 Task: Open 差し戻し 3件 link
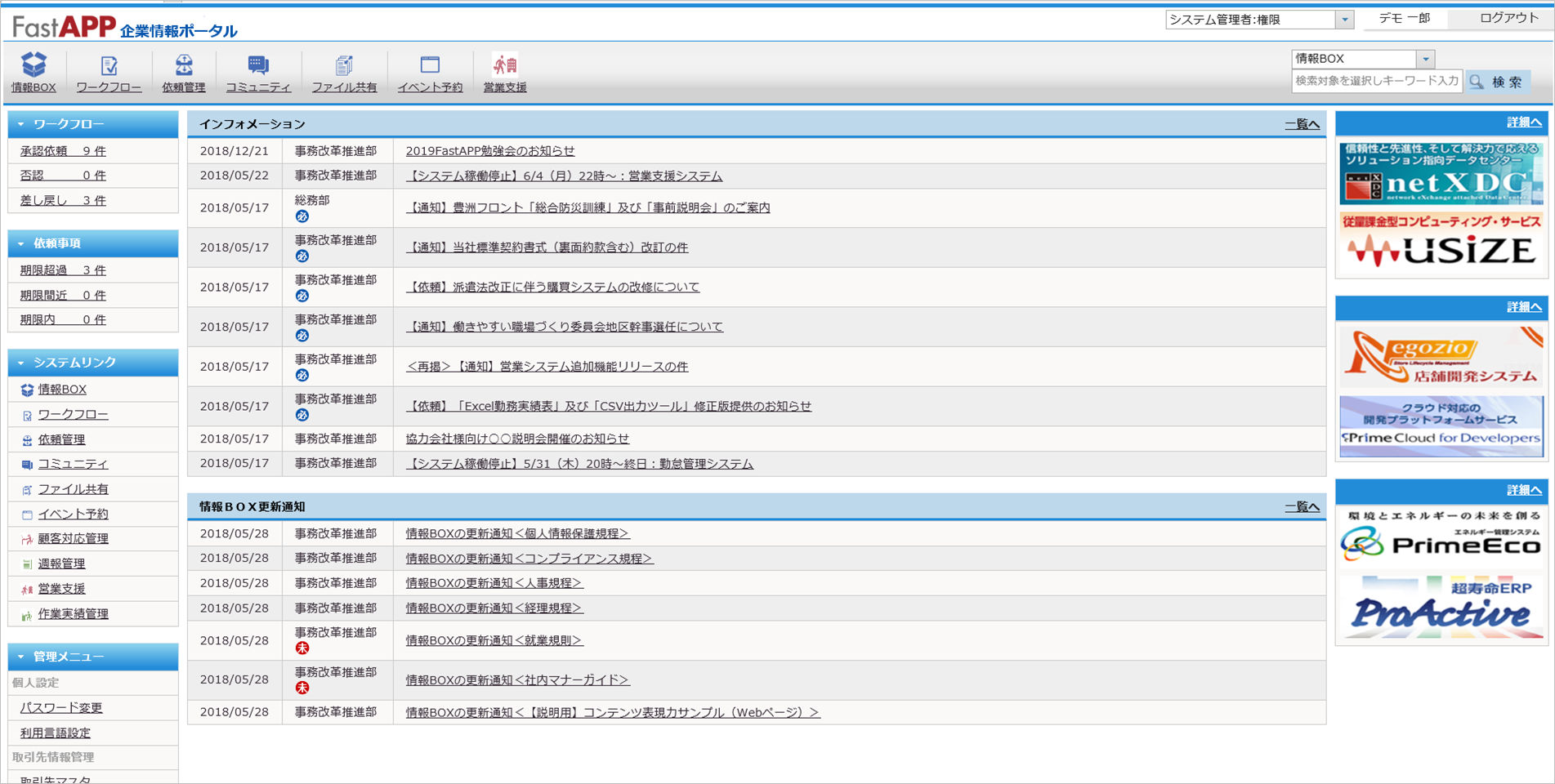[63, 200]
